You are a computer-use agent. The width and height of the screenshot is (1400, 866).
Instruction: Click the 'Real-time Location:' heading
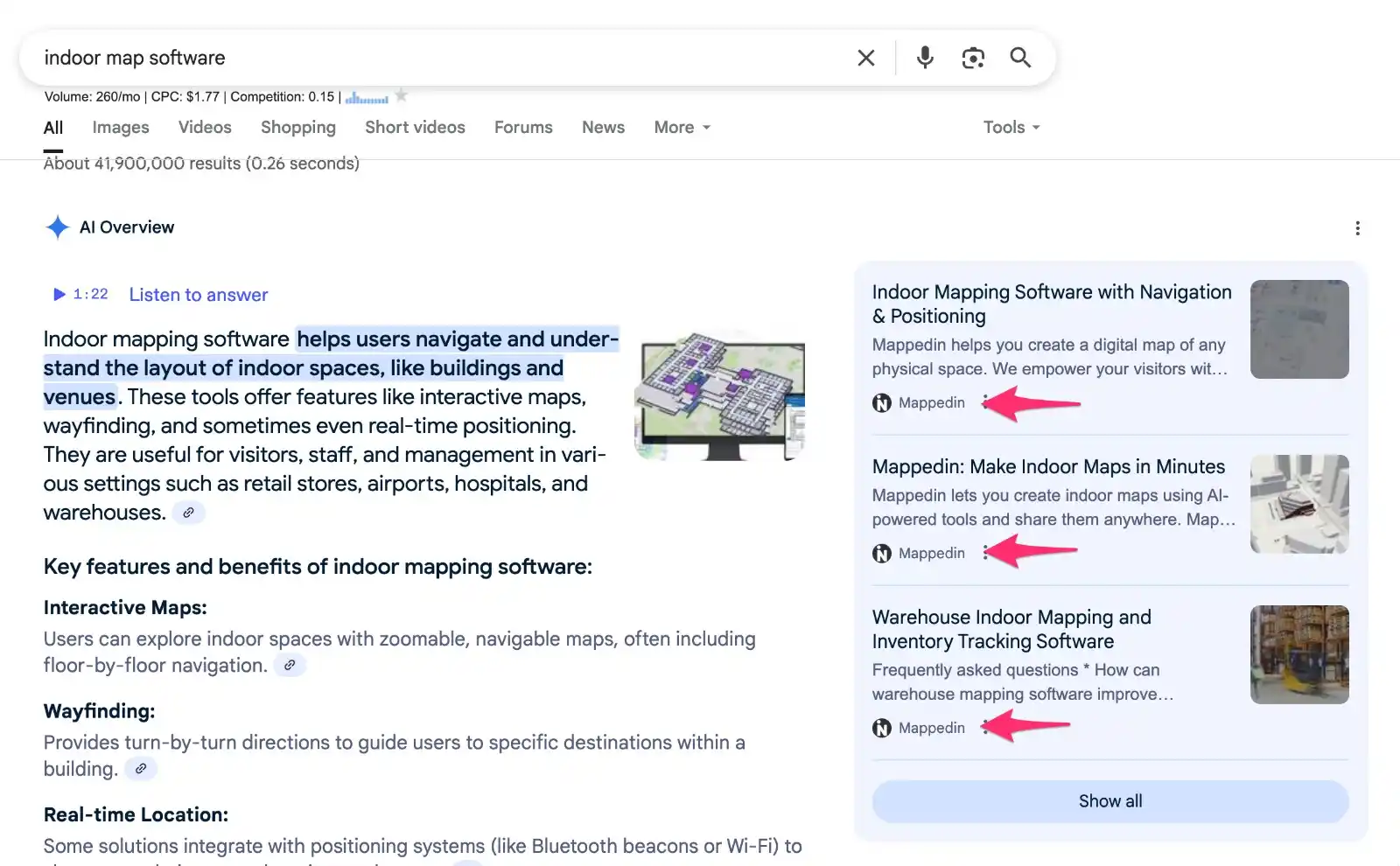click(136, 814)
